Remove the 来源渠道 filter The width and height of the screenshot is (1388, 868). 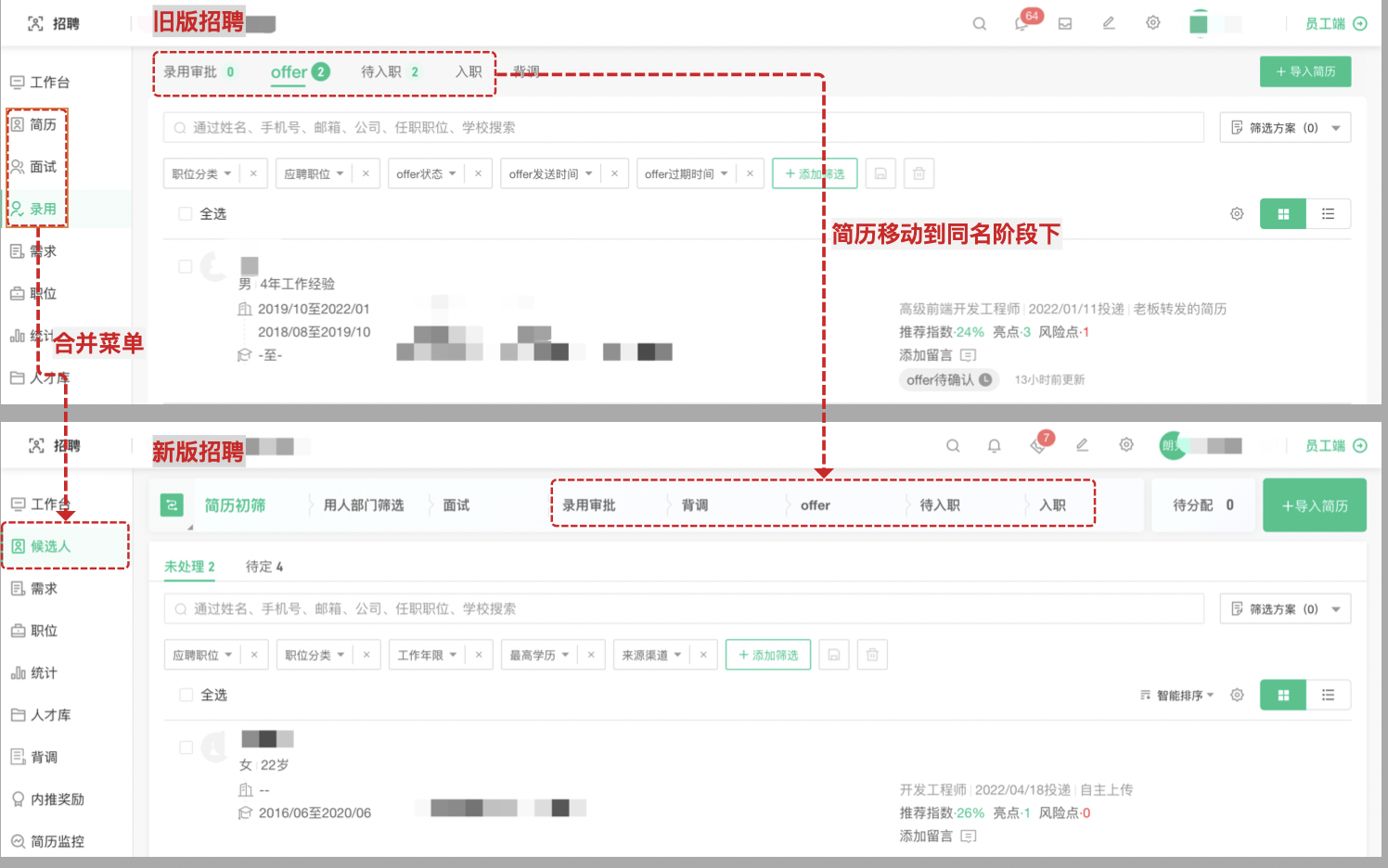pyautogui.click(x=703, y=655)
